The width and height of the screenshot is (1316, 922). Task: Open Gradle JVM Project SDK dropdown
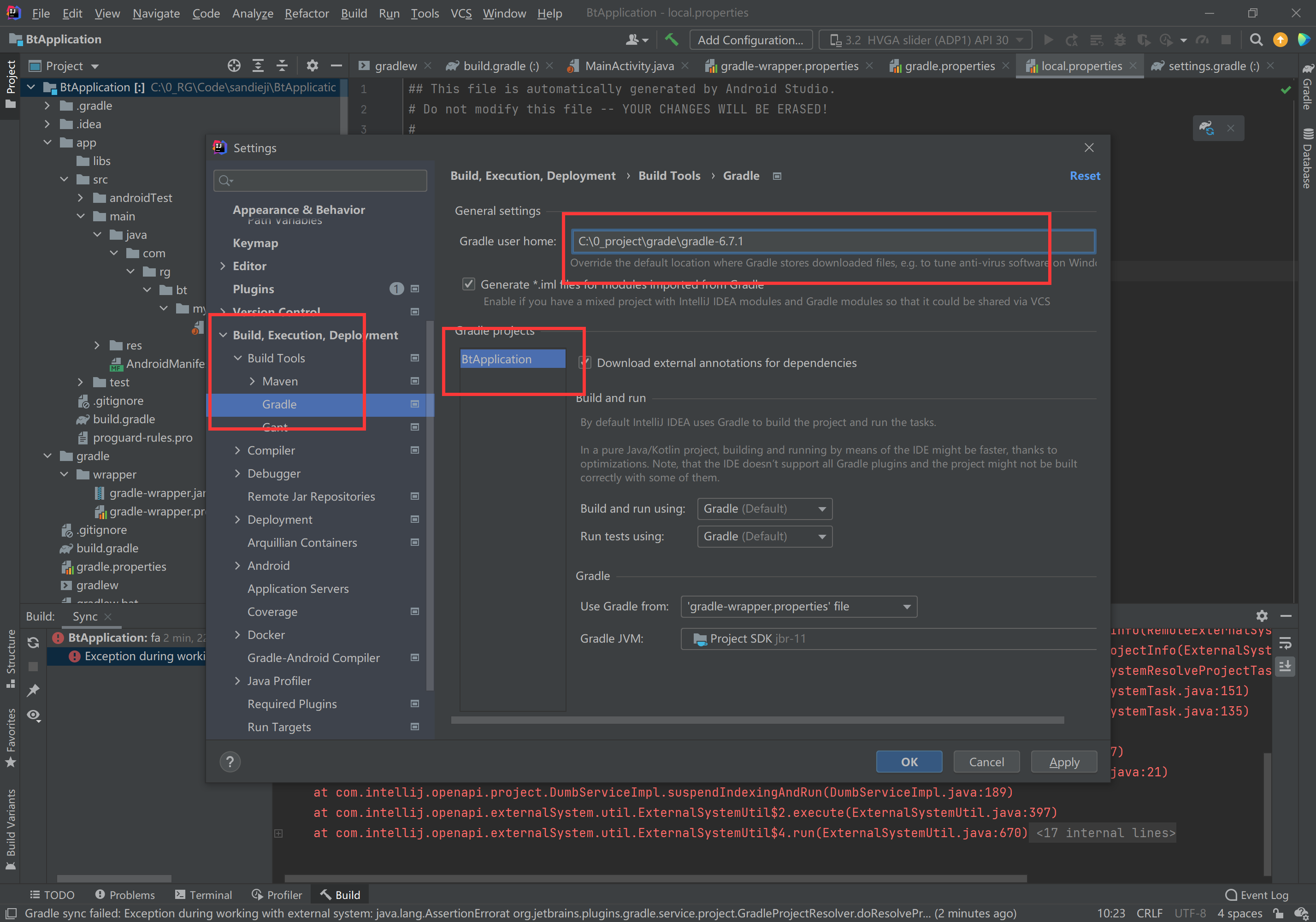888,639
